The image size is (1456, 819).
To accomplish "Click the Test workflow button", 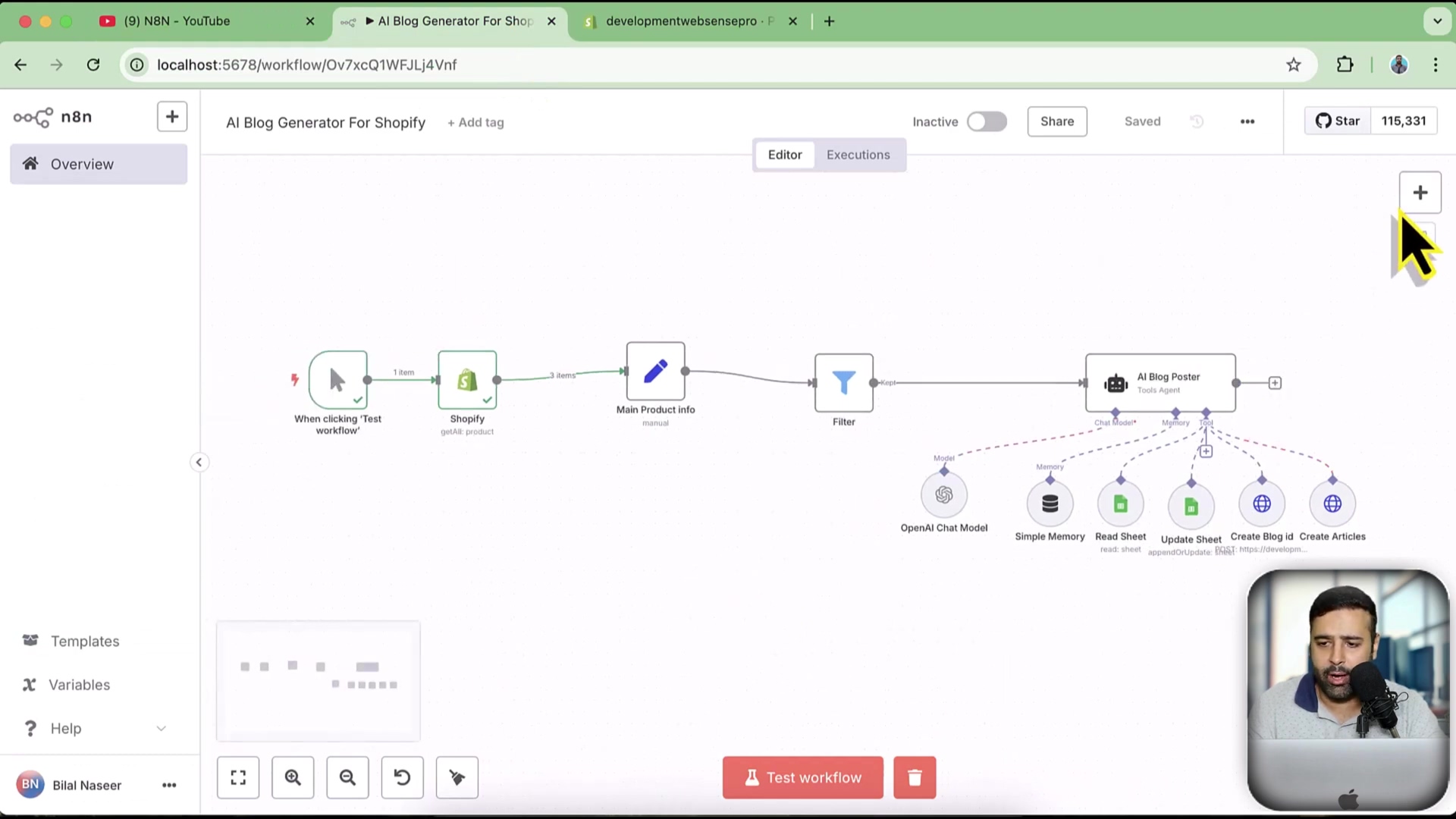I will [802, 777].
